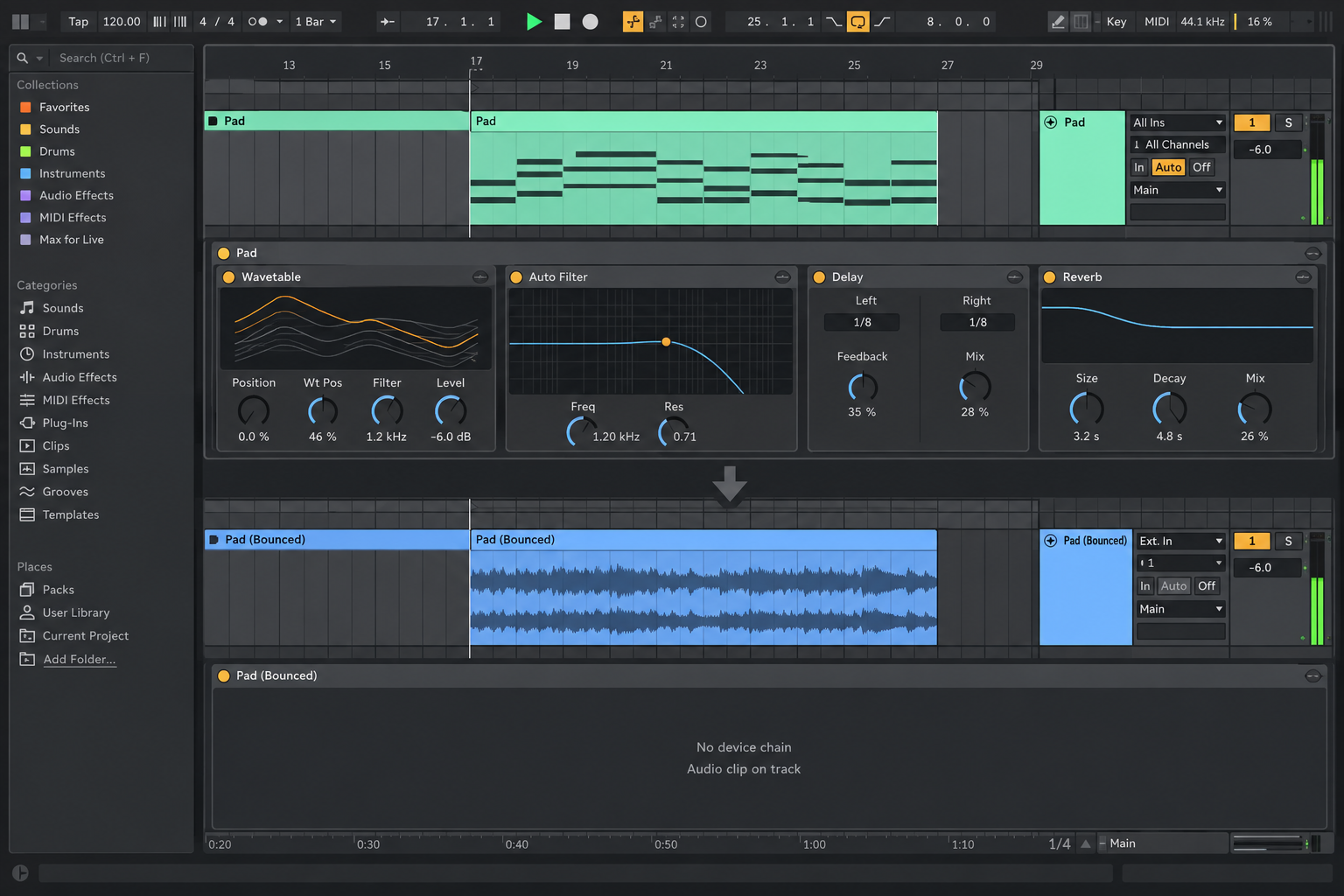
Task: Open MIDI map mode
Action: 1157,22
